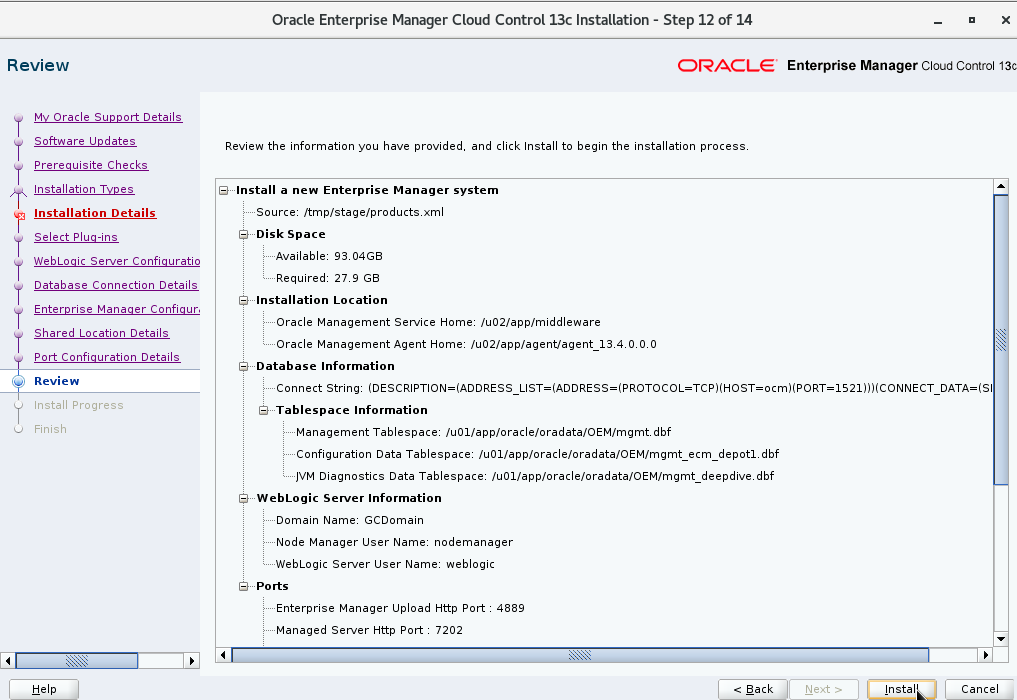Select the Source /tmp/stage/products.xml row
Viewport: 1017px width, 700px height.
350,212
